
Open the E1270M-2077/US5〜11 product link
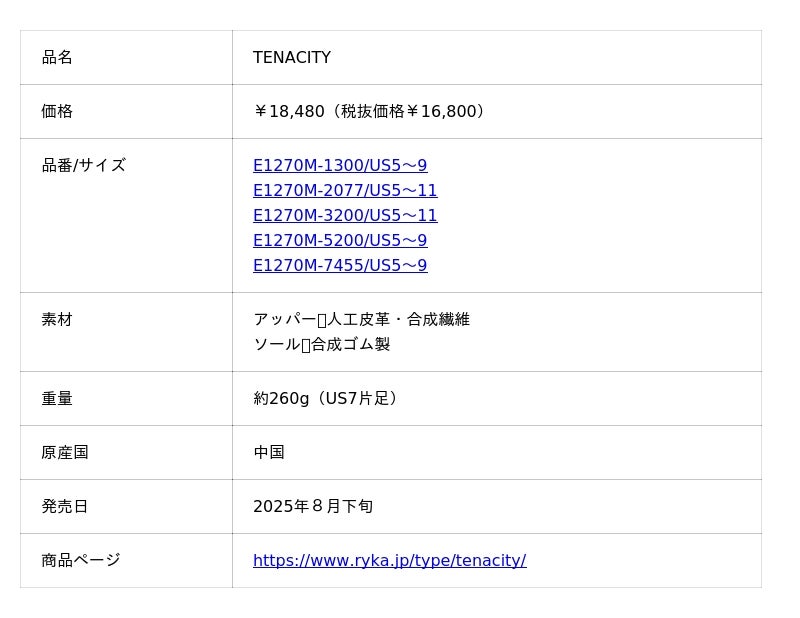345,191
